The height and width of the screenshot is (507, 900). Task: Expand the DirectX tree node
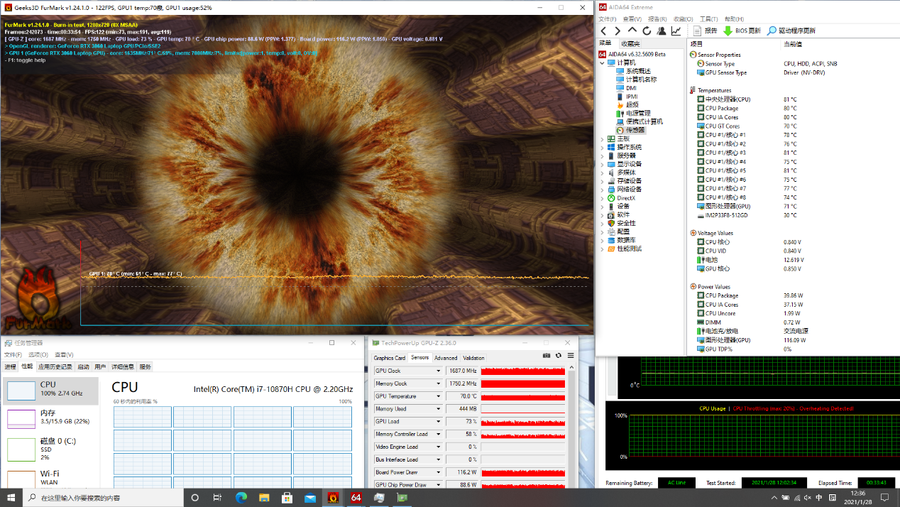[602, 198]
